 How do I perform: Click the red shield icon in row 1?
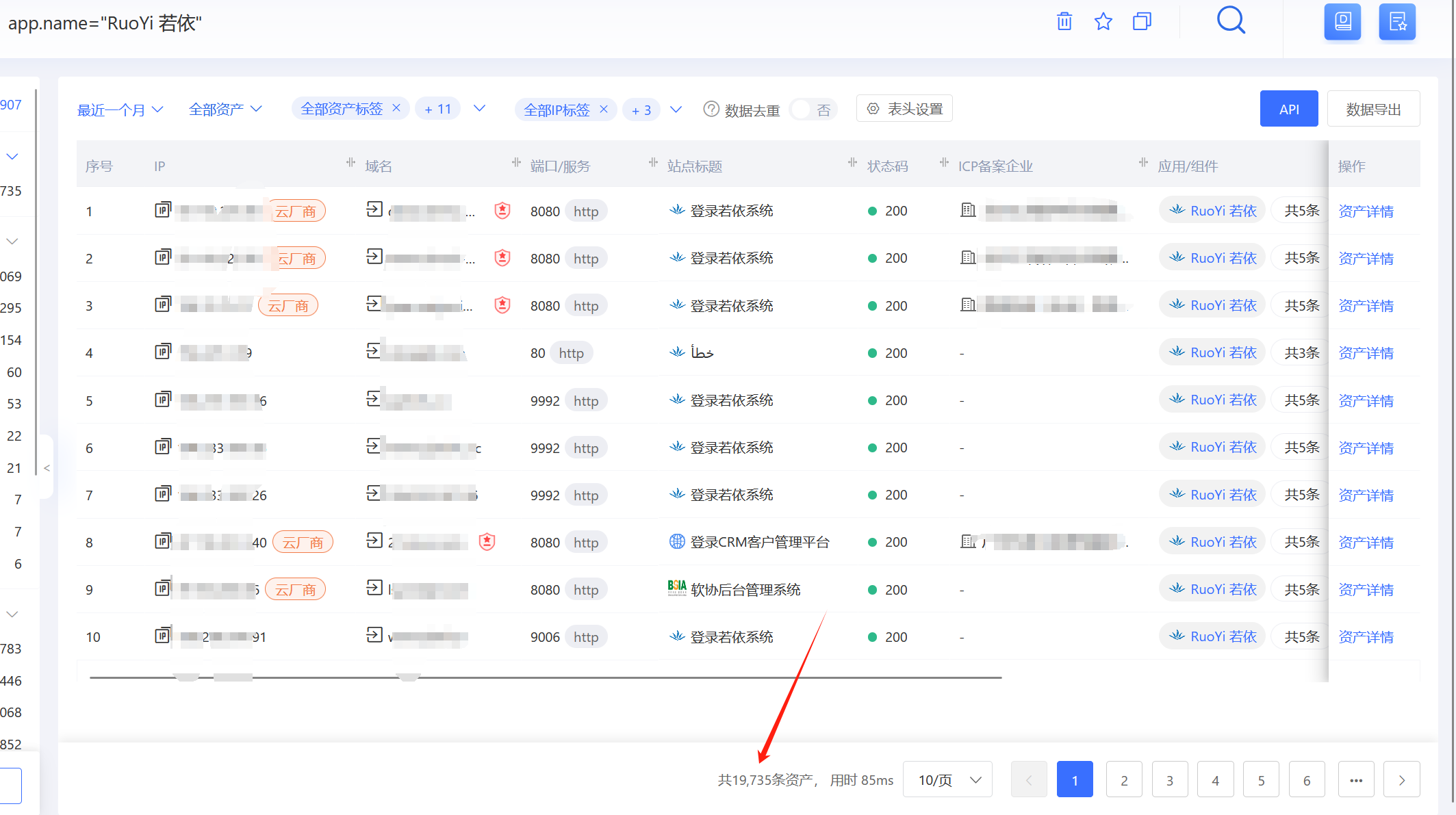(x=502, y=211)
